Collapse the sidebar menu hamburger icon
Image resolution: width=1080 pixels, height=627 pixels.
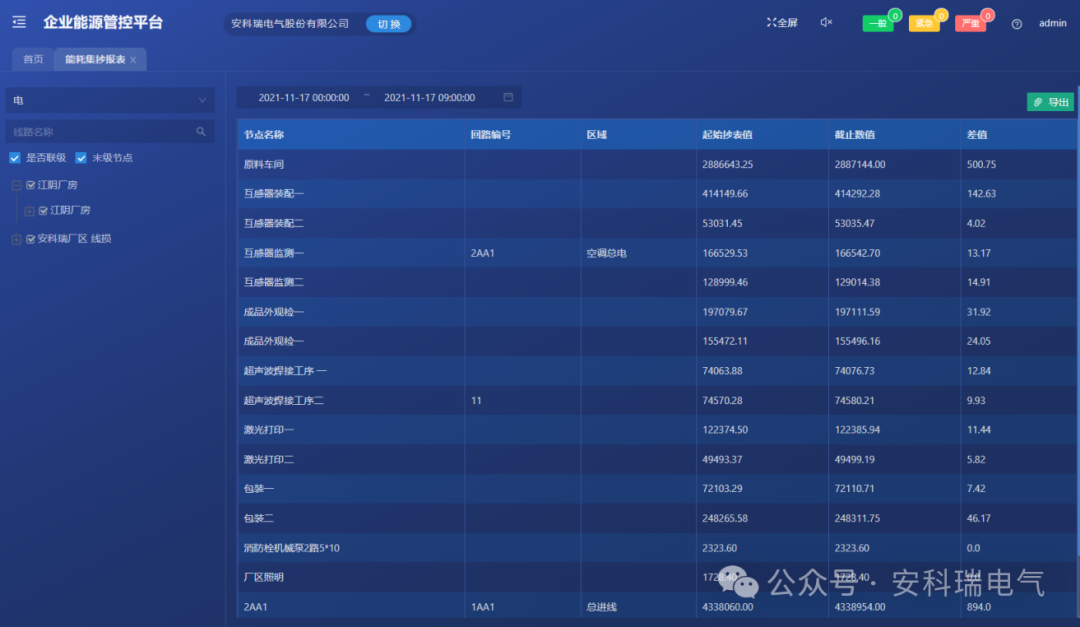(19, 22)
